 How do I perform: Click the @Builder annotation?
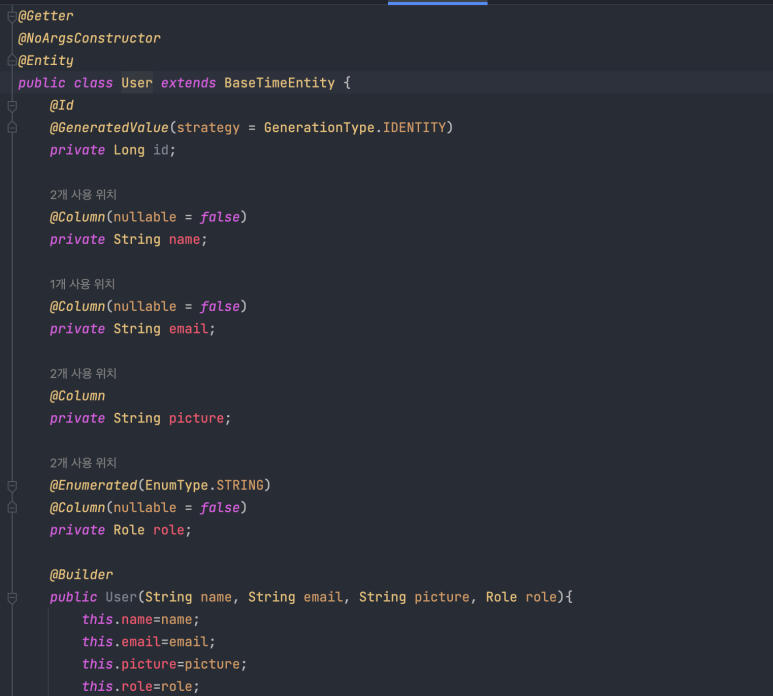[81, 575]
